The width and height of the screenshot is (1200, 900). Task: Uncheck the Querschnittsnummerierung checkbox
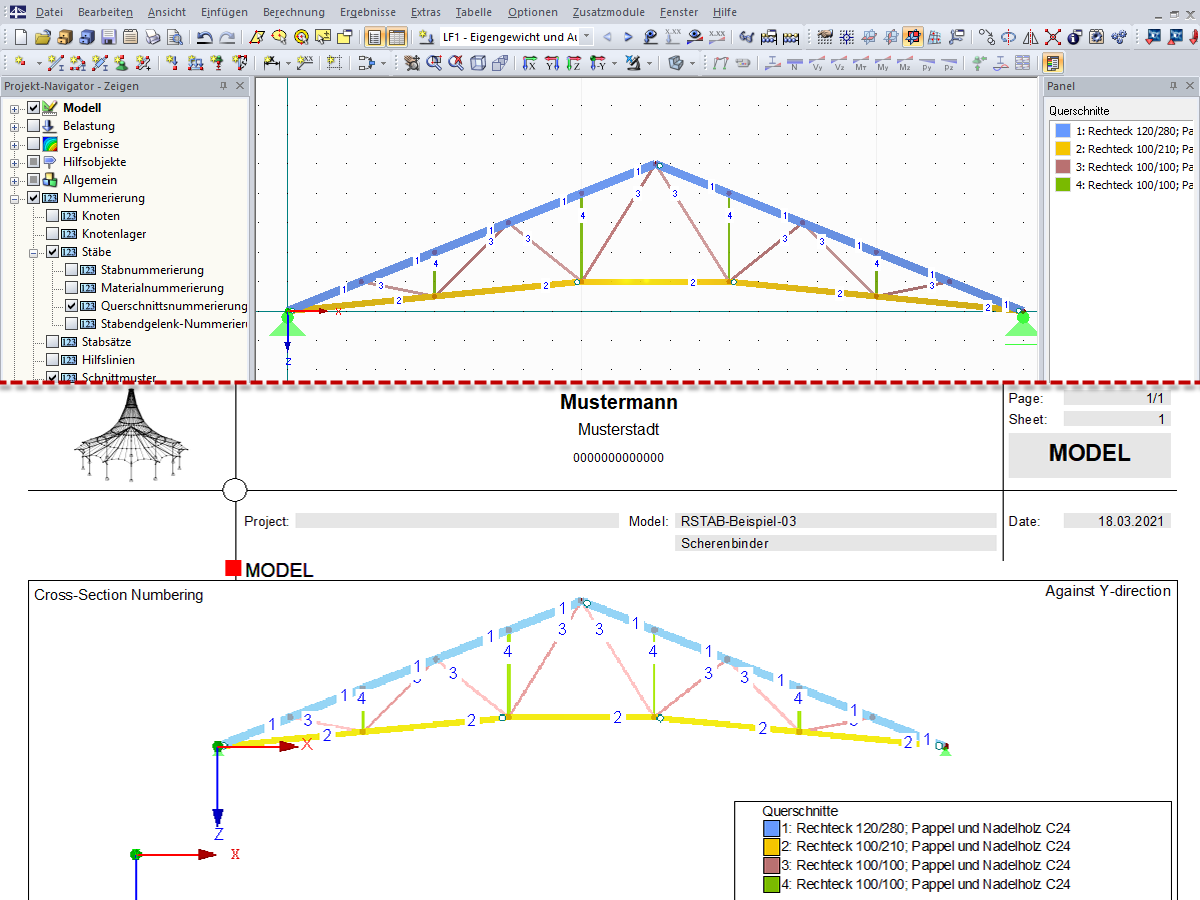coord(72,306)
